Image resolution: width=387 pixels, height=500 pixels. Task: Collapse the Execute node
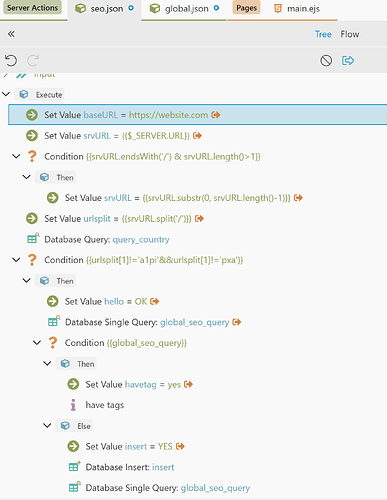click(6, 94)
